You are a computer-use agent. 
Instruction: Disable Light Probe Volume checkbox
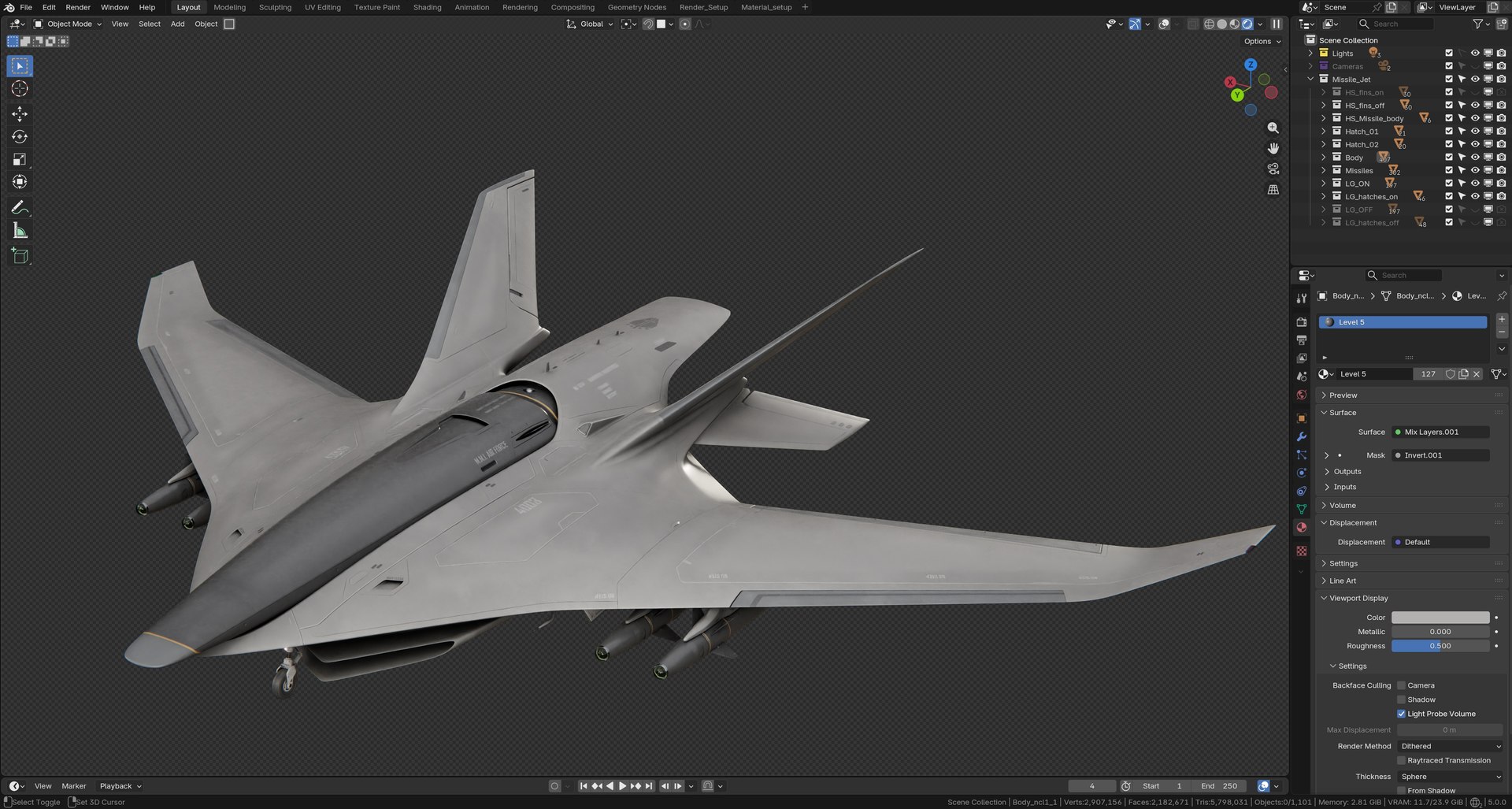(1401, 714)
